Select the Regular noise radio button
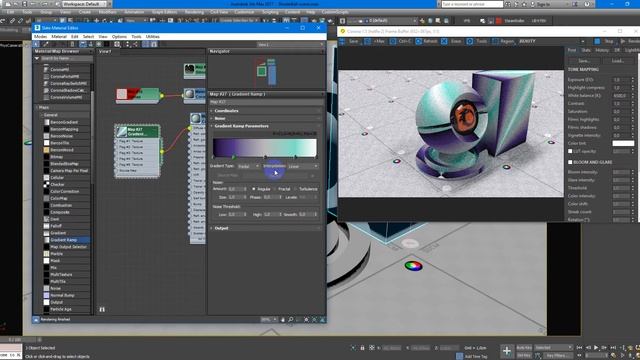 pos(253,189)
